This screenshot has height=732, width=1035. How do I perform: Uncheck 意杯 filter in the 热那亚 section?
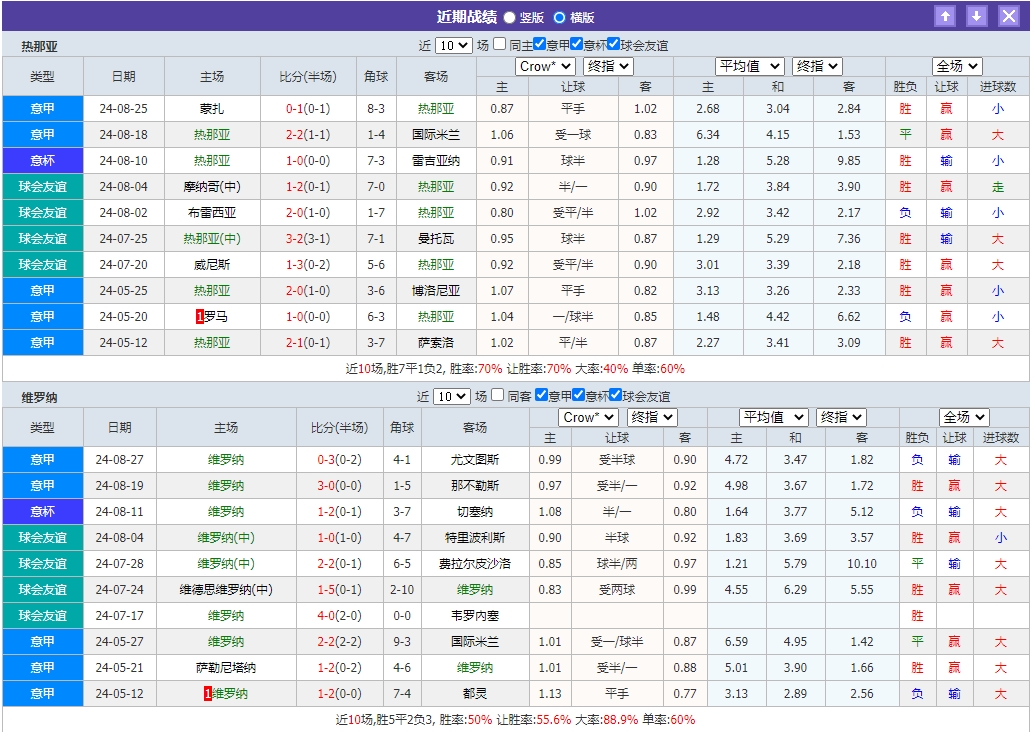tap(577, 45)
